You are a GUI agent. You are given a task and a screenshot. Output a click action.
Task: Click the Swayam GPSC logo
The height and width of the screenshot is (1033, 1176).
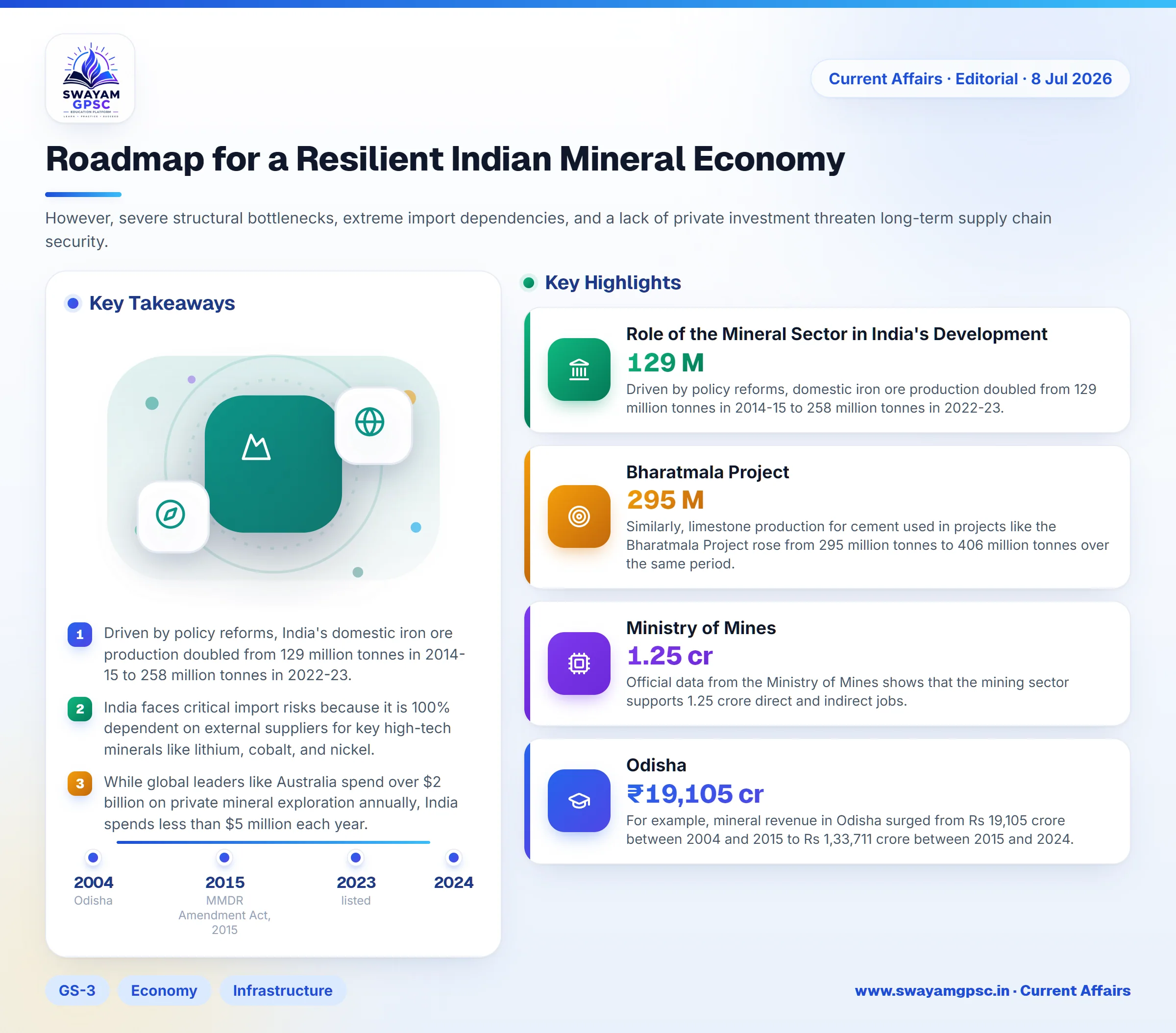click(90, 78)
